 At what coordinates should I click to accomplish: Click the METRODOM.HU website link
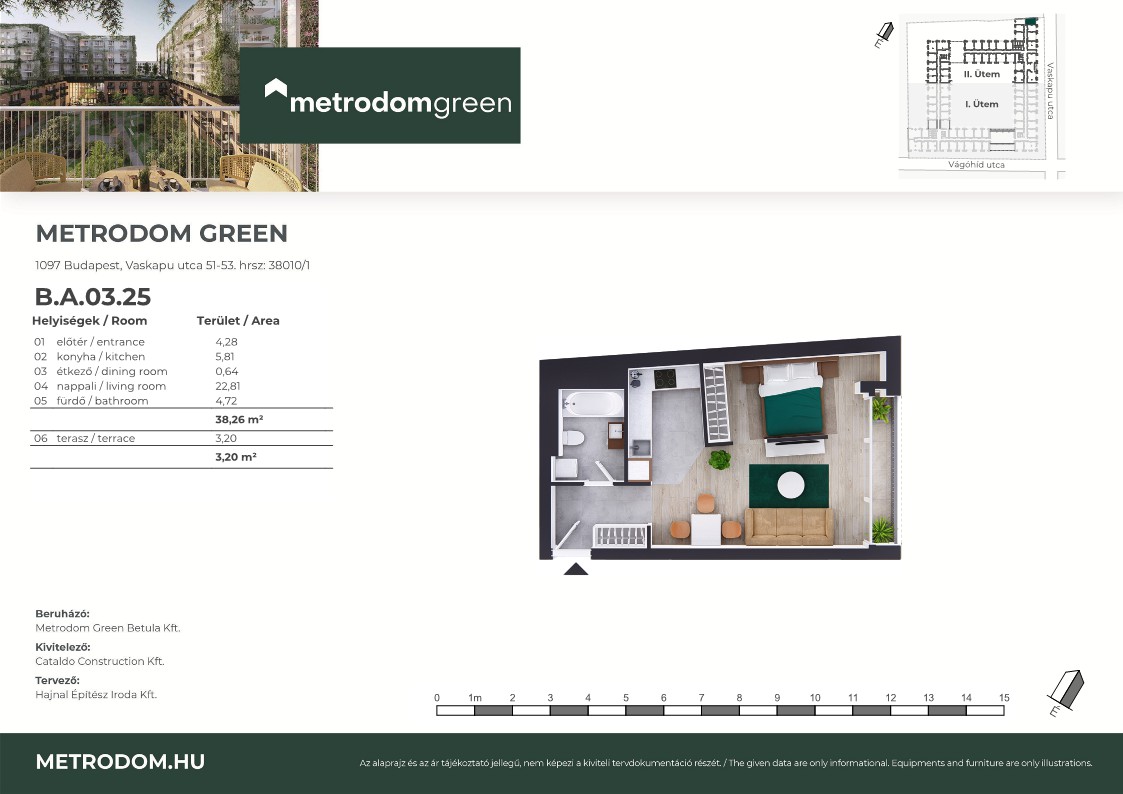pyautogui.click(x=120, y=762)
